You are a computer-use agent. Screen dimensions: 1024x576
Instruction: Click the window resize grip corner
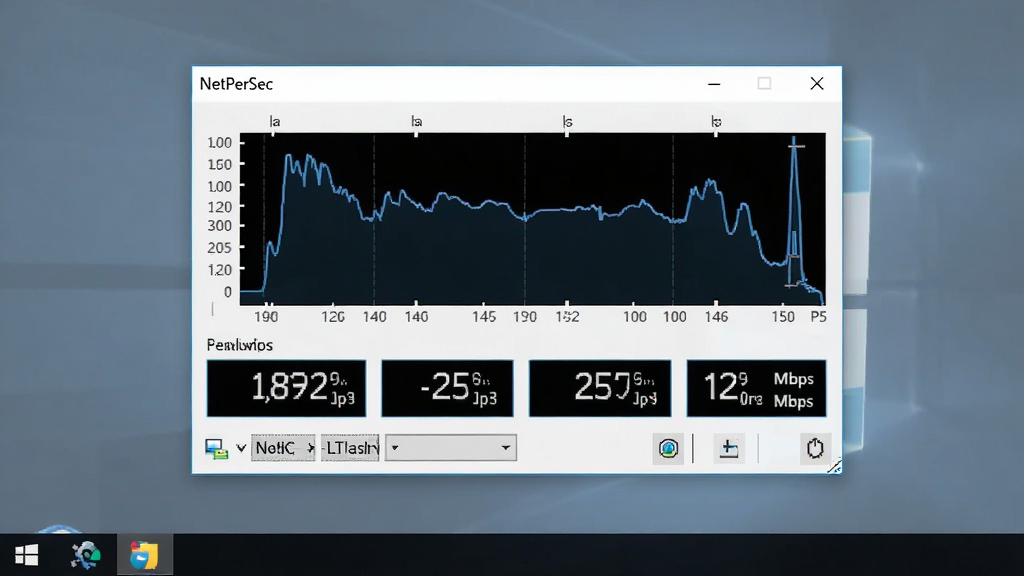click(x=834, y=466)
